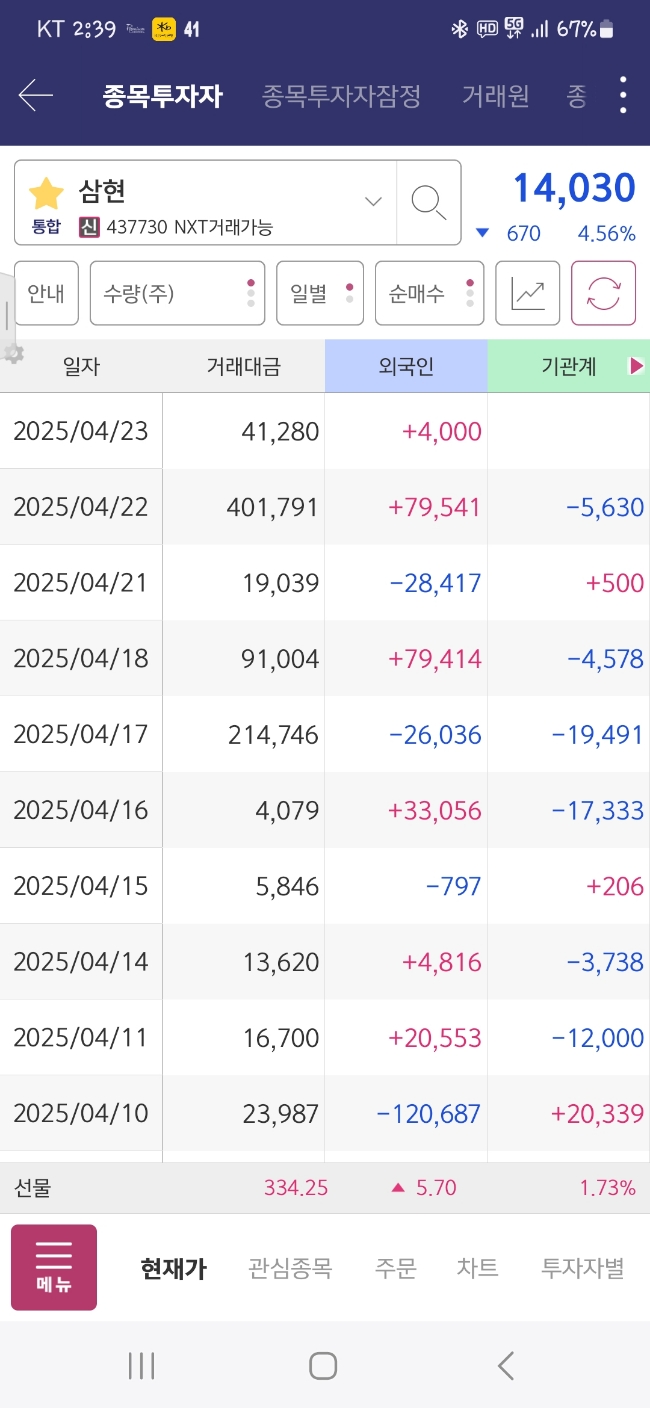Toggle the favorite star for 삼현

pos(46,193)
